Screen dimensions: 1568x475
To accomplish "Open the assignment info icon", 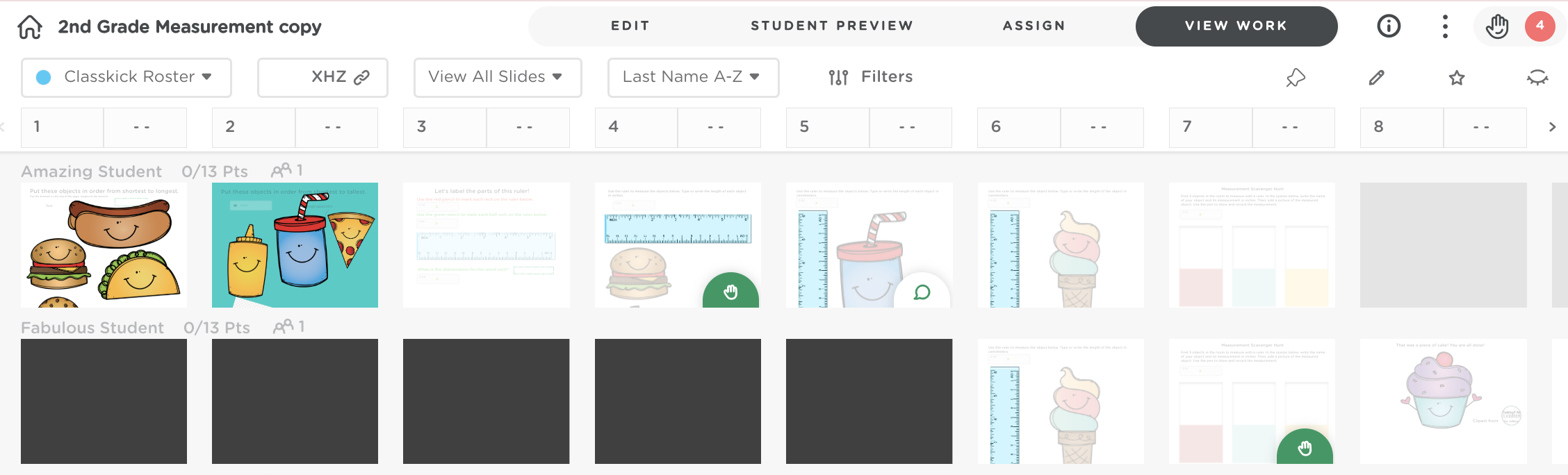I will point(1389,26).
